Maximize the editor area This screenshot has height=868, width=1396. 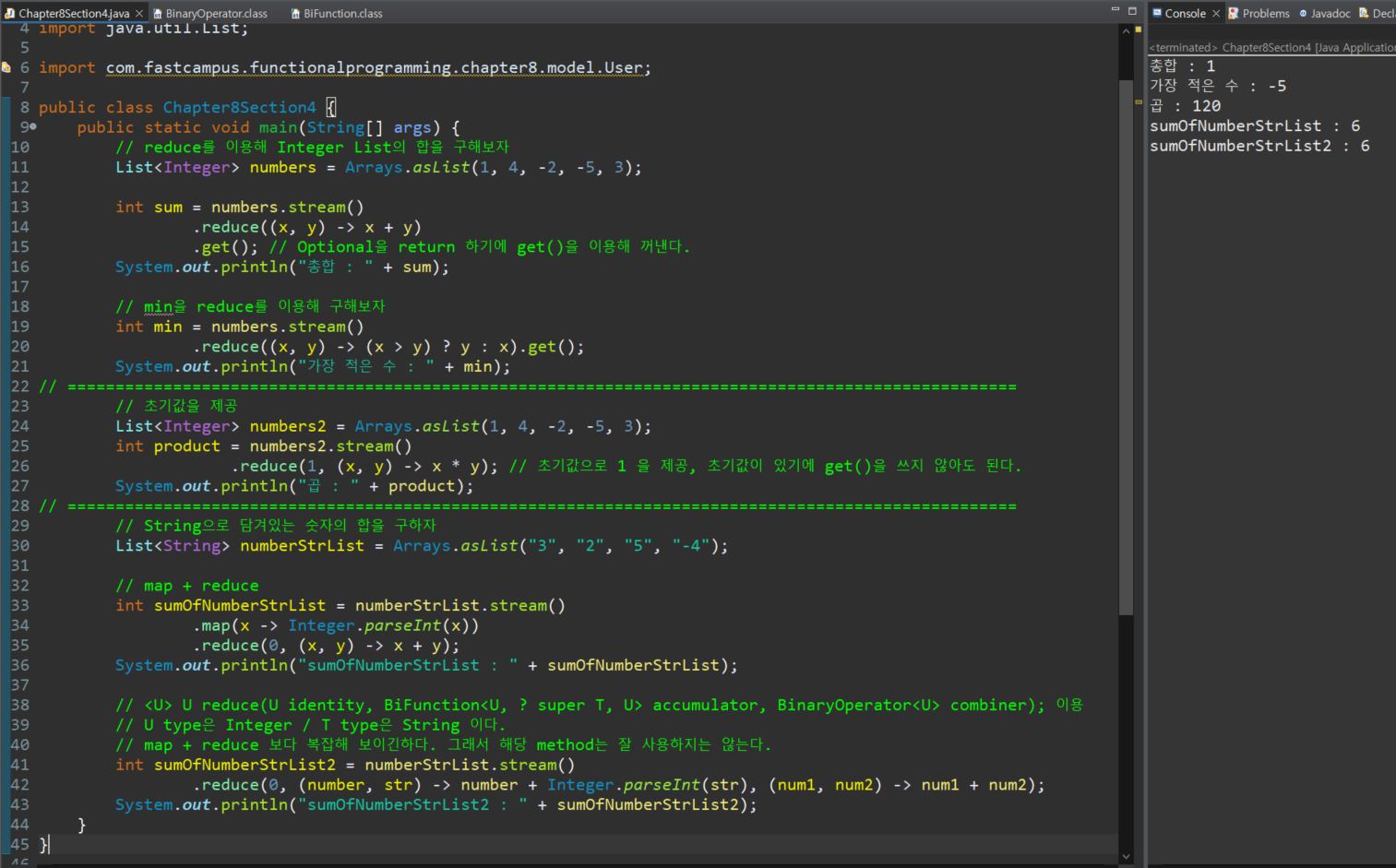coord(1132,10)
